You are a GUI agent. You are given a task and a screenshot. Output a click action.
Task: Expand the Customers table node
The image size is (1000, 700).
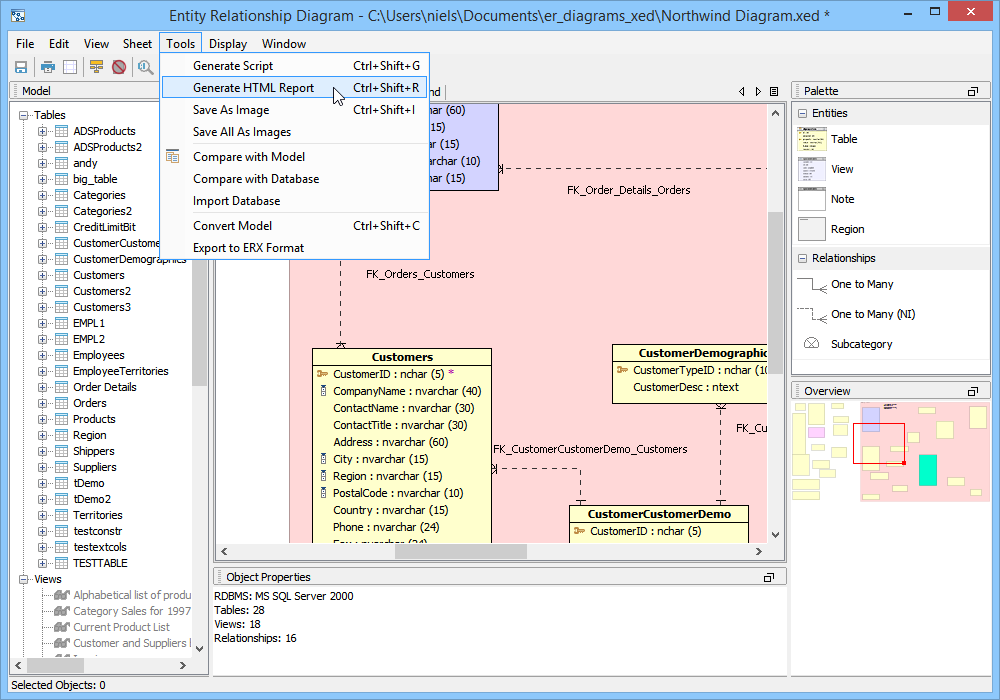coord(42,275)
